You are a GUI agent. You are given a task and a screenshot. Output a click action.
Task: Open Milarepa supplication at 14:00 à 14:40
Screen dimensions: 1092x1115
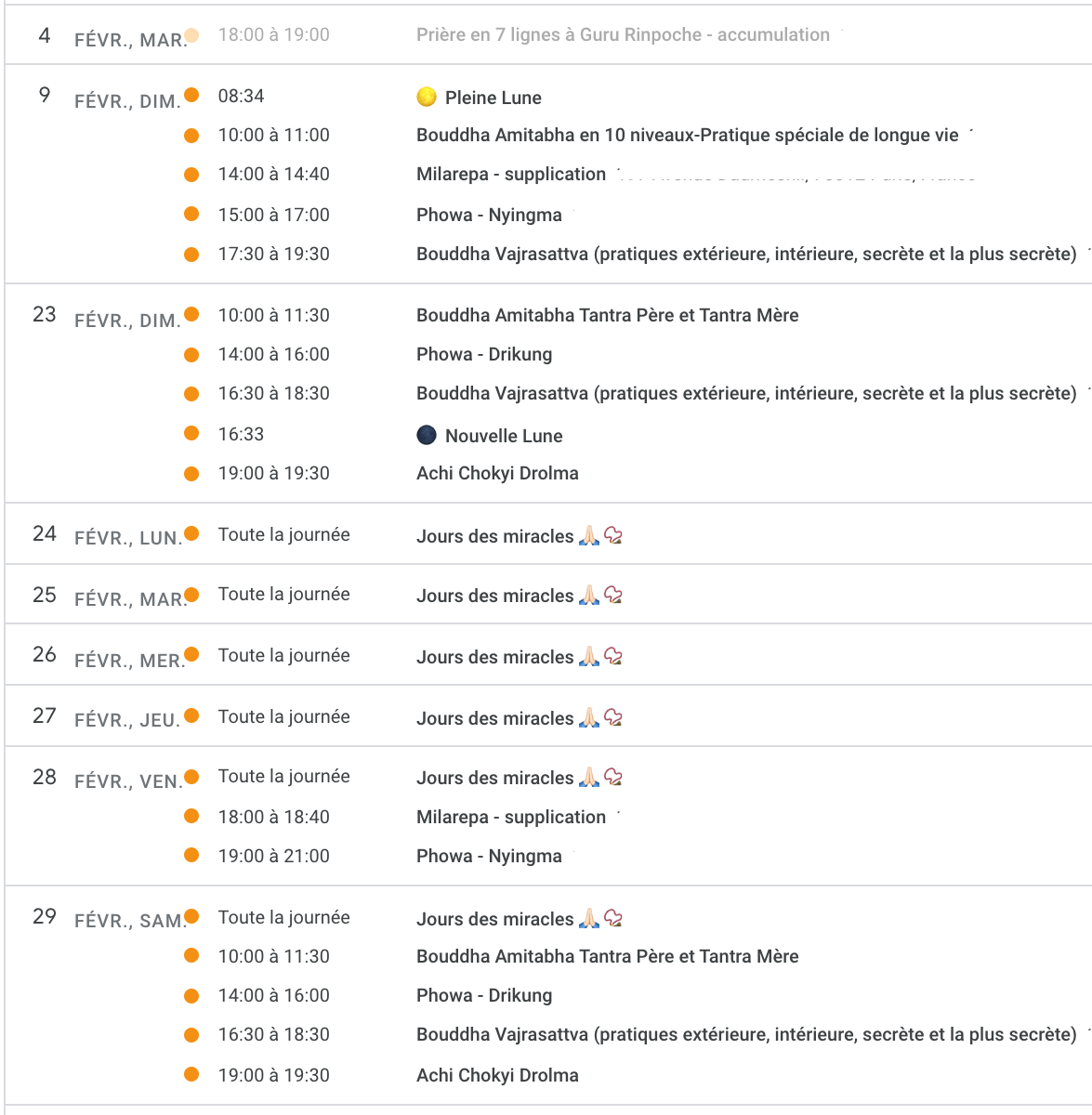510,175
